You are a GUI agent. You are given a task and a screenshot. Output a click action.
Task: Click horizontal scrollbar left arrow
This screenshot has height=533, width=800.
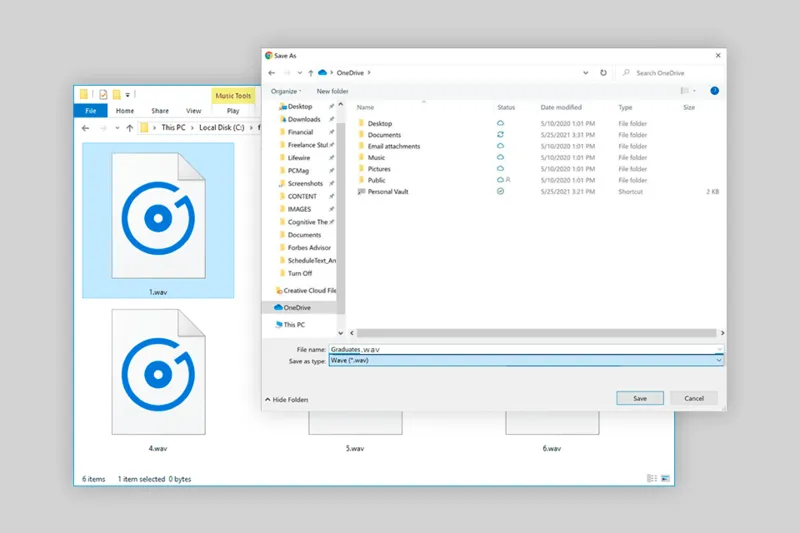[x=352, y=333]
